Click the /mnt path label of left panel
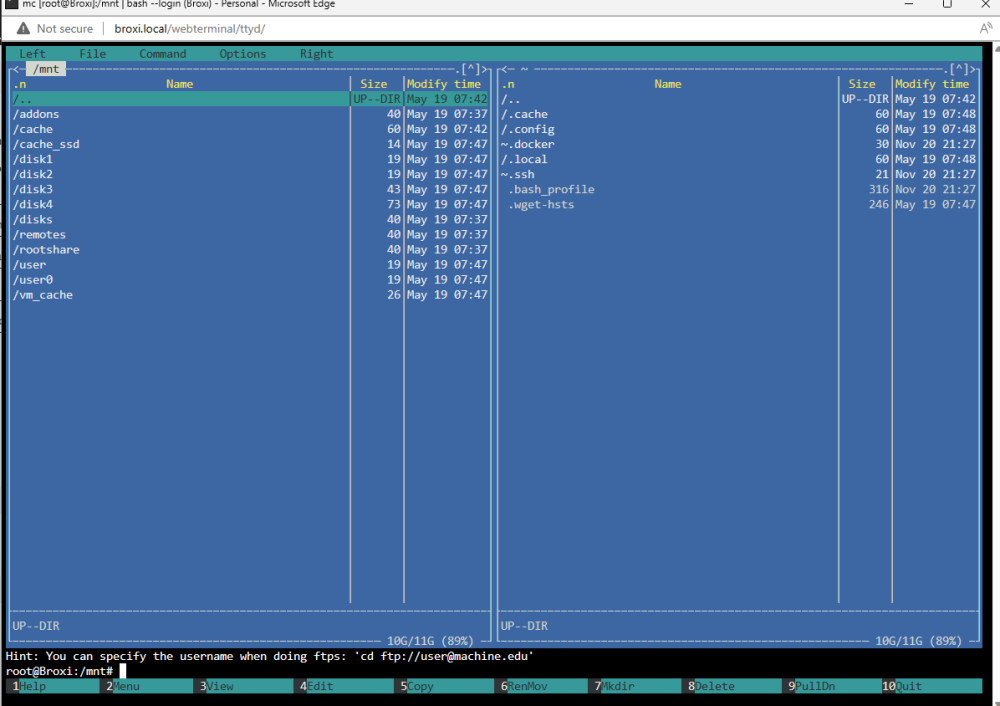1000x706 pixels. (47, 69)
